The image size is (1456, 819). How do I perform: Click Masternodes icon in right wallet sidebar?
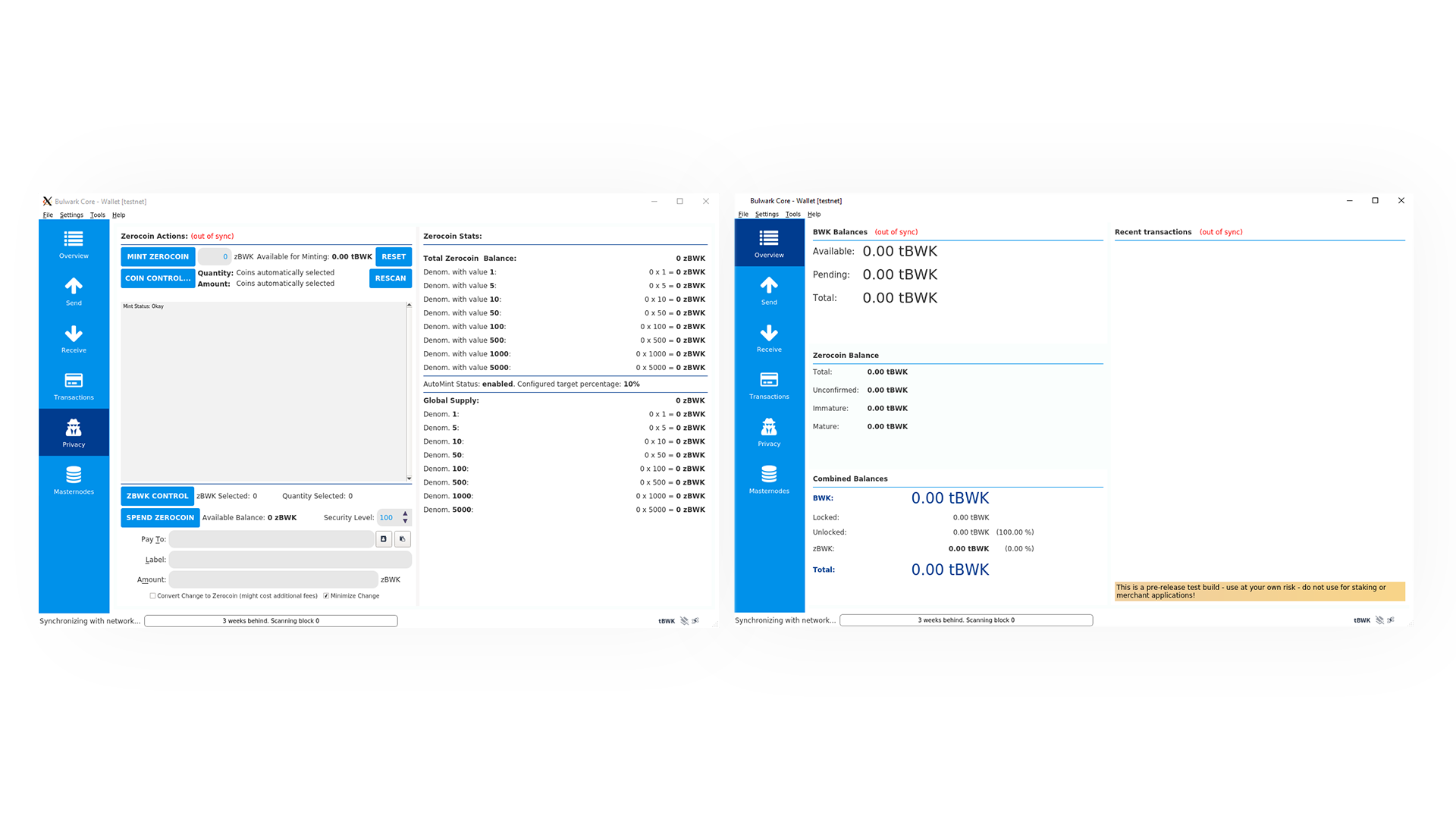click(769, 479)
